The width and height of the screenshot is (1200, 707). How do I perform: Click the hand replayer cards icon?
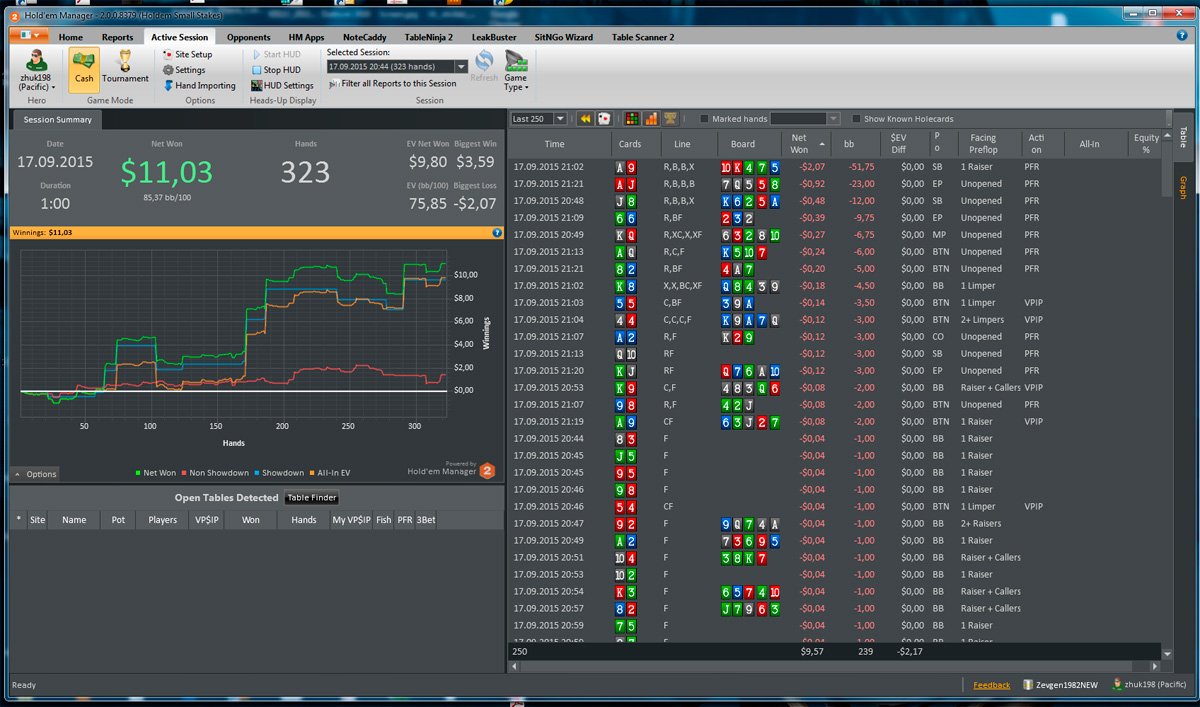[x=604, y=118]
